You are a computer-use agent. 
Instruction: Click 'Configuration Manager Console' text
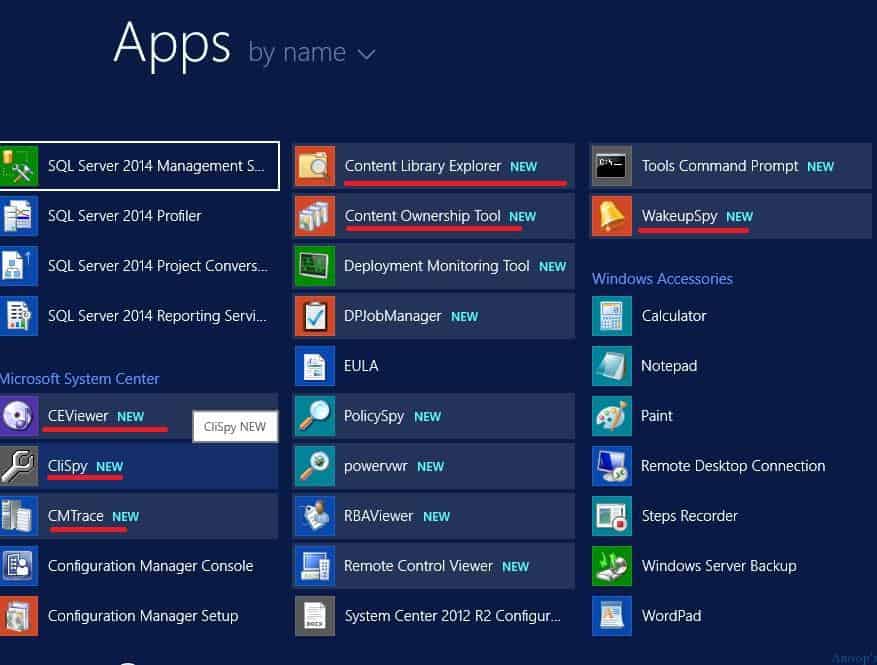tap(150, 566)
